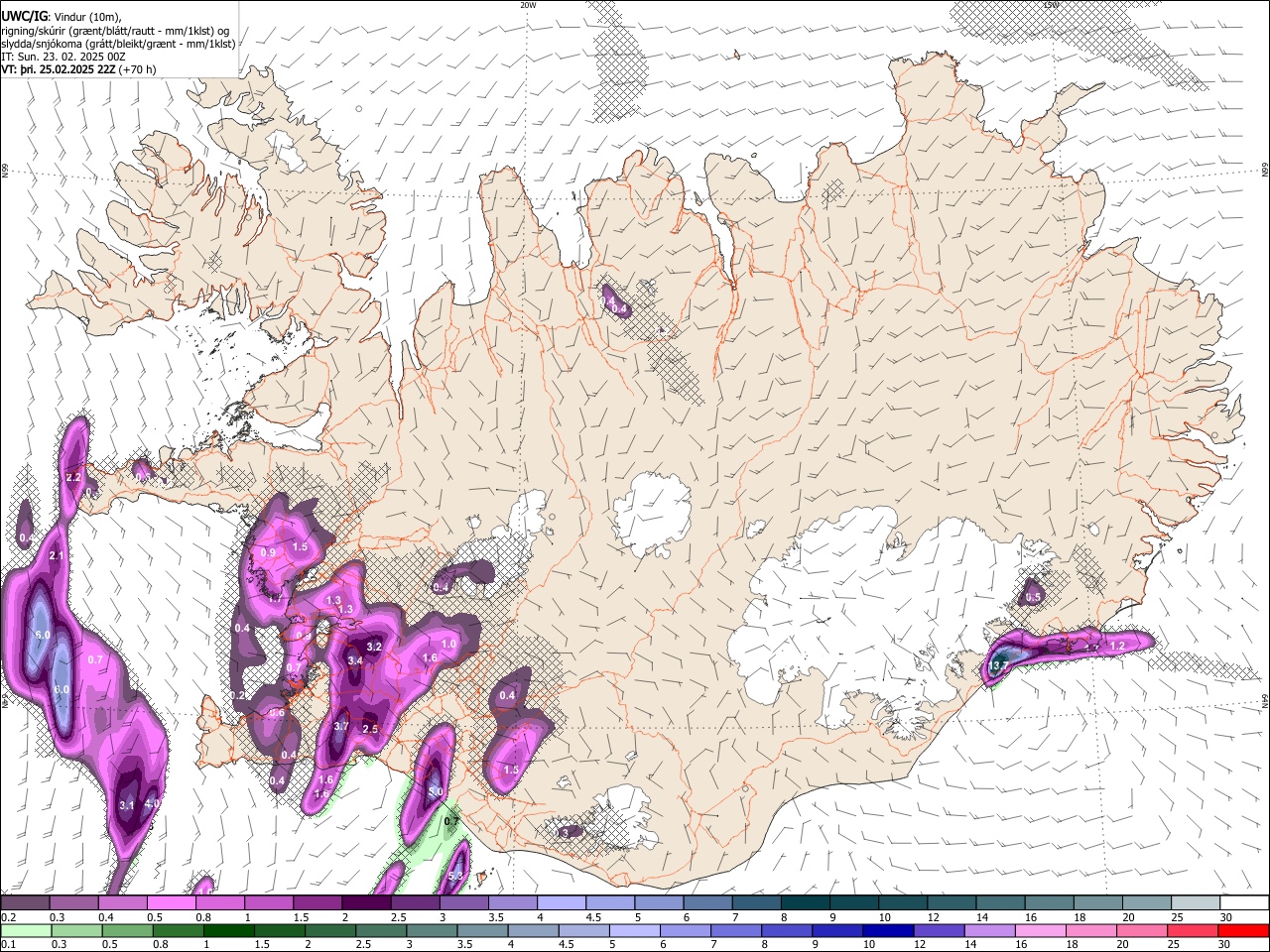Viewport: 1270px width, 952px height.
Task: Pick the lower legend swatch from 14 to 16
Action: 990,931
